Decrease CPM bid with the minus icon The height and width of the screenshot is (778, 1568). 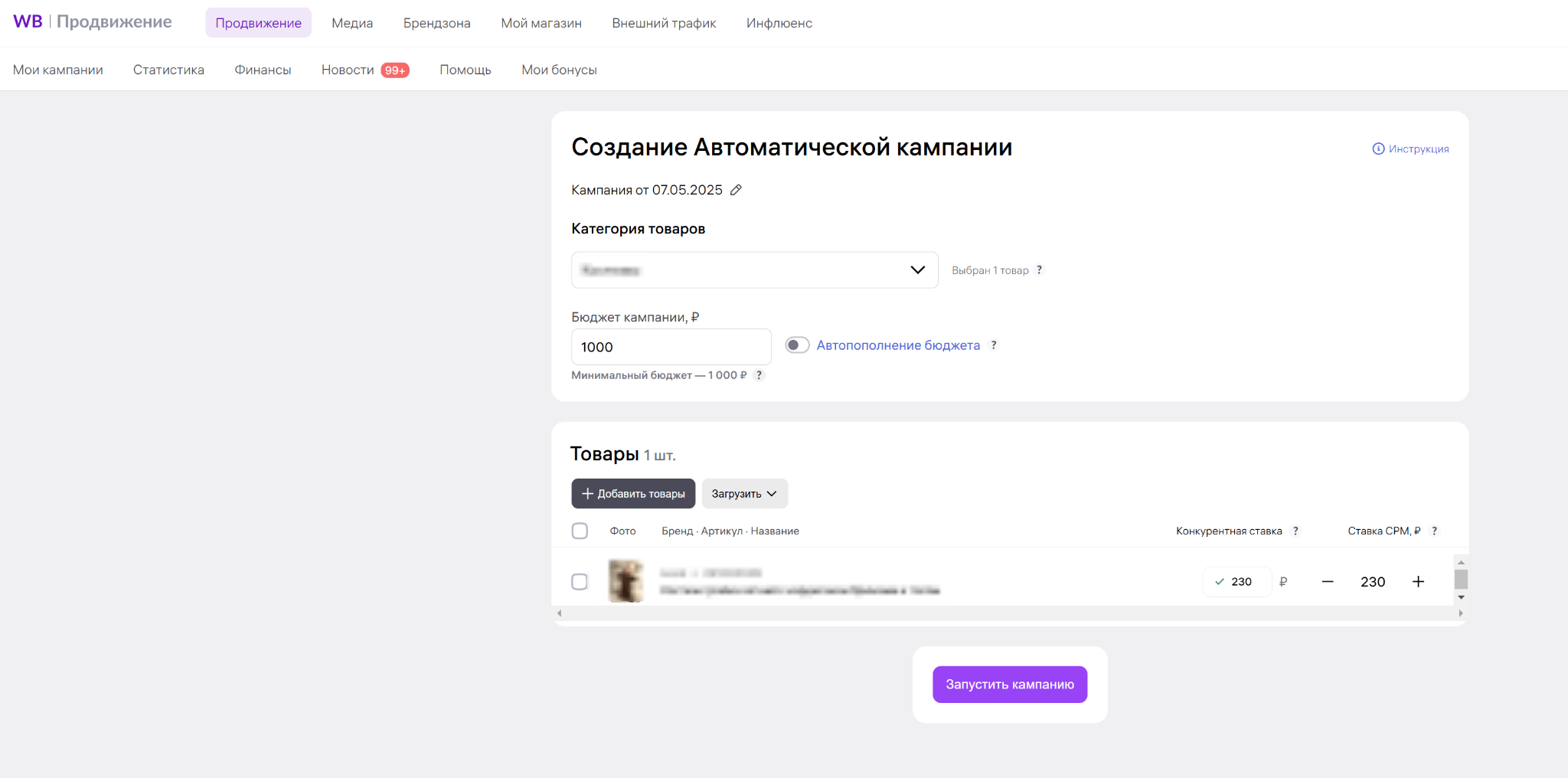point(1328,582)
